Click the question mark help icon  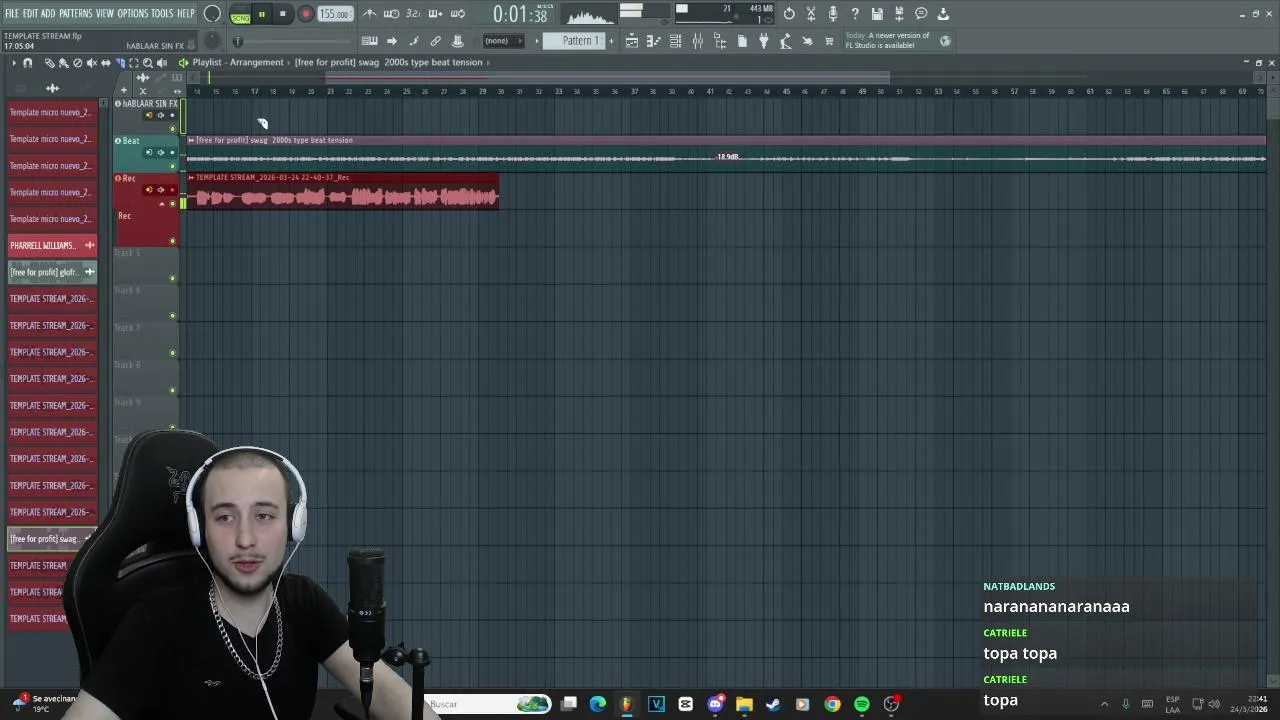(855, 14)
